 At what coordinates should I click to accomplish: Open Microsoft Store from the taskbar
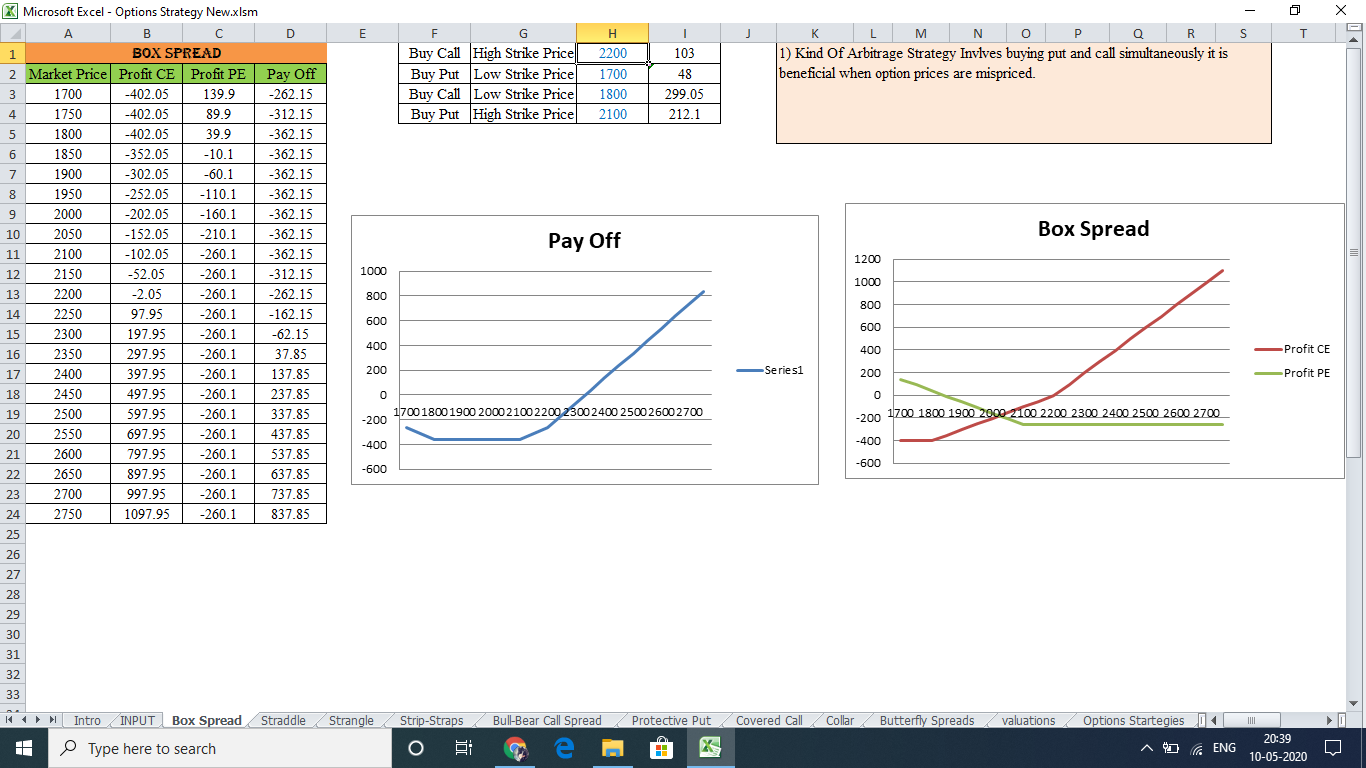click(661, 748)
